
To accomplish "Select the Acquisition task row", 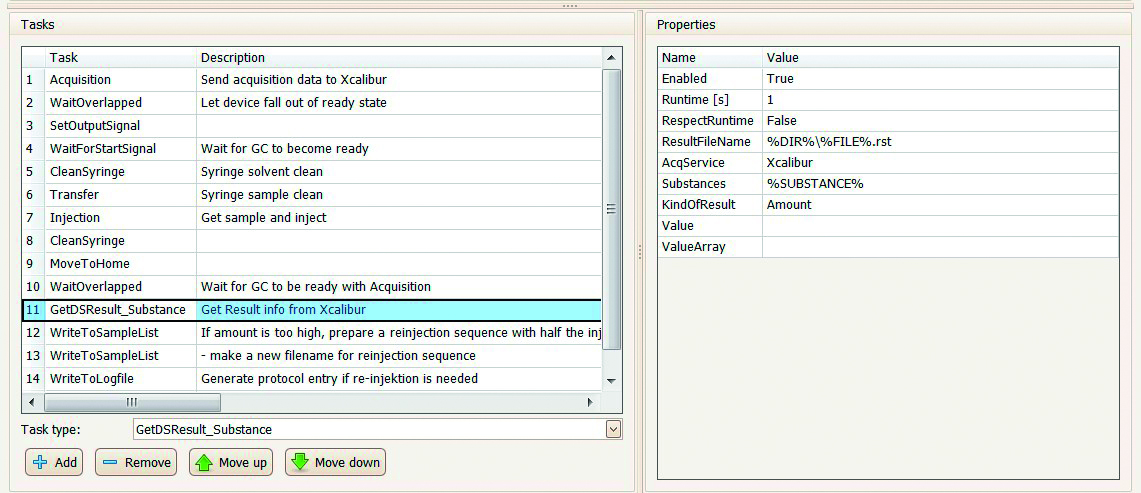I will [x=312, y=79].
